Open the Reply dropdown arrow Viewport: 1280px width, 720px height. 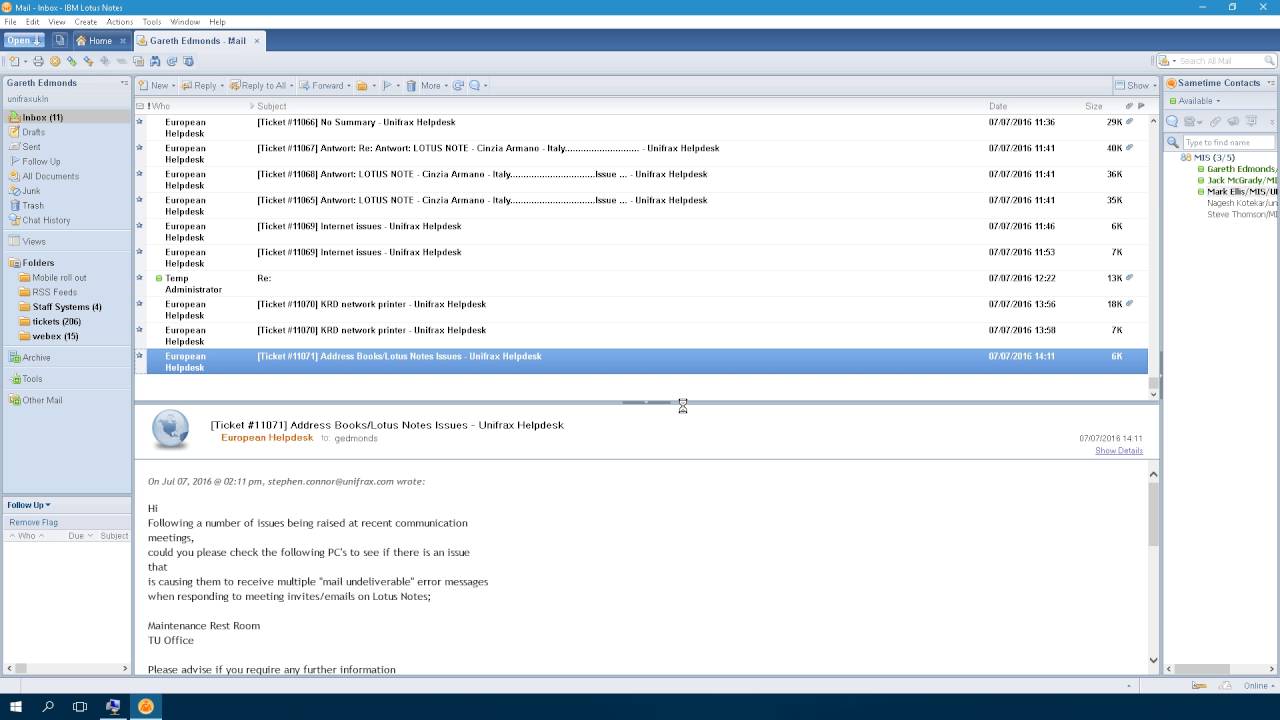coord(222,86)
